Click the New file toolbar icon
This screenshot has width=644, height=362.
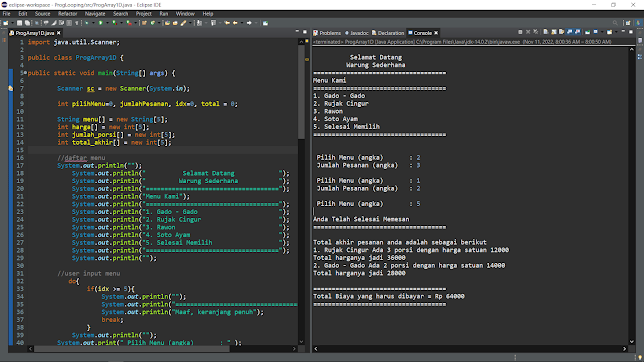(5, 23)
